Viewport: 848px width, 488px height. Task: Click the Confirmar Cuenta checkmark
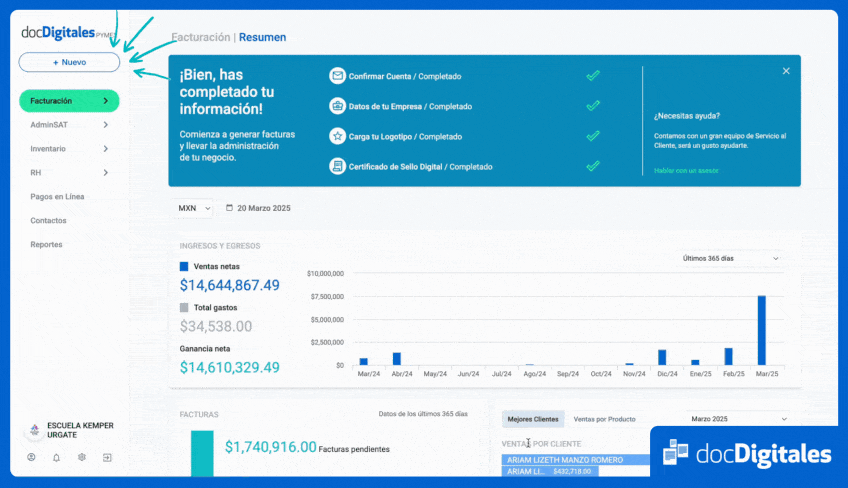tap(593, 76)
